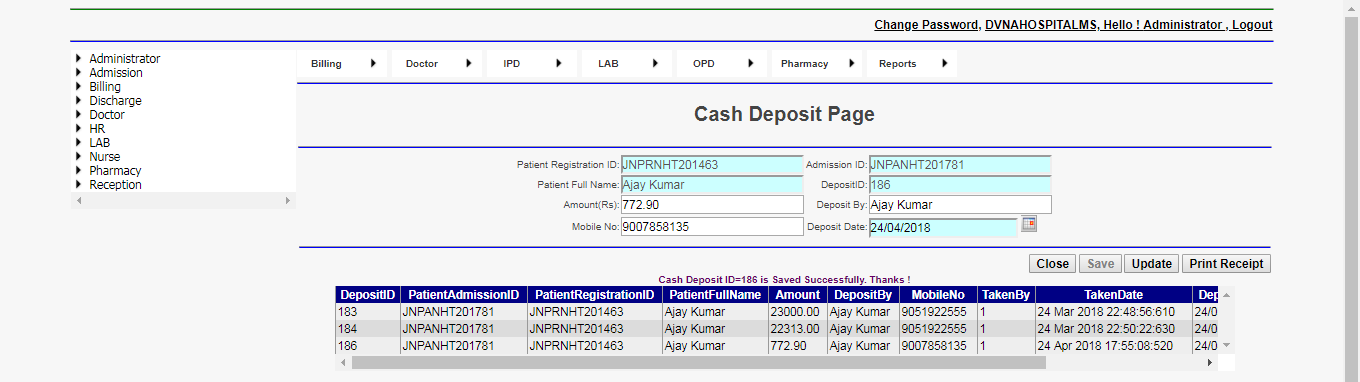Click the page vertical scrollbar up arrow

[1351, 7]
